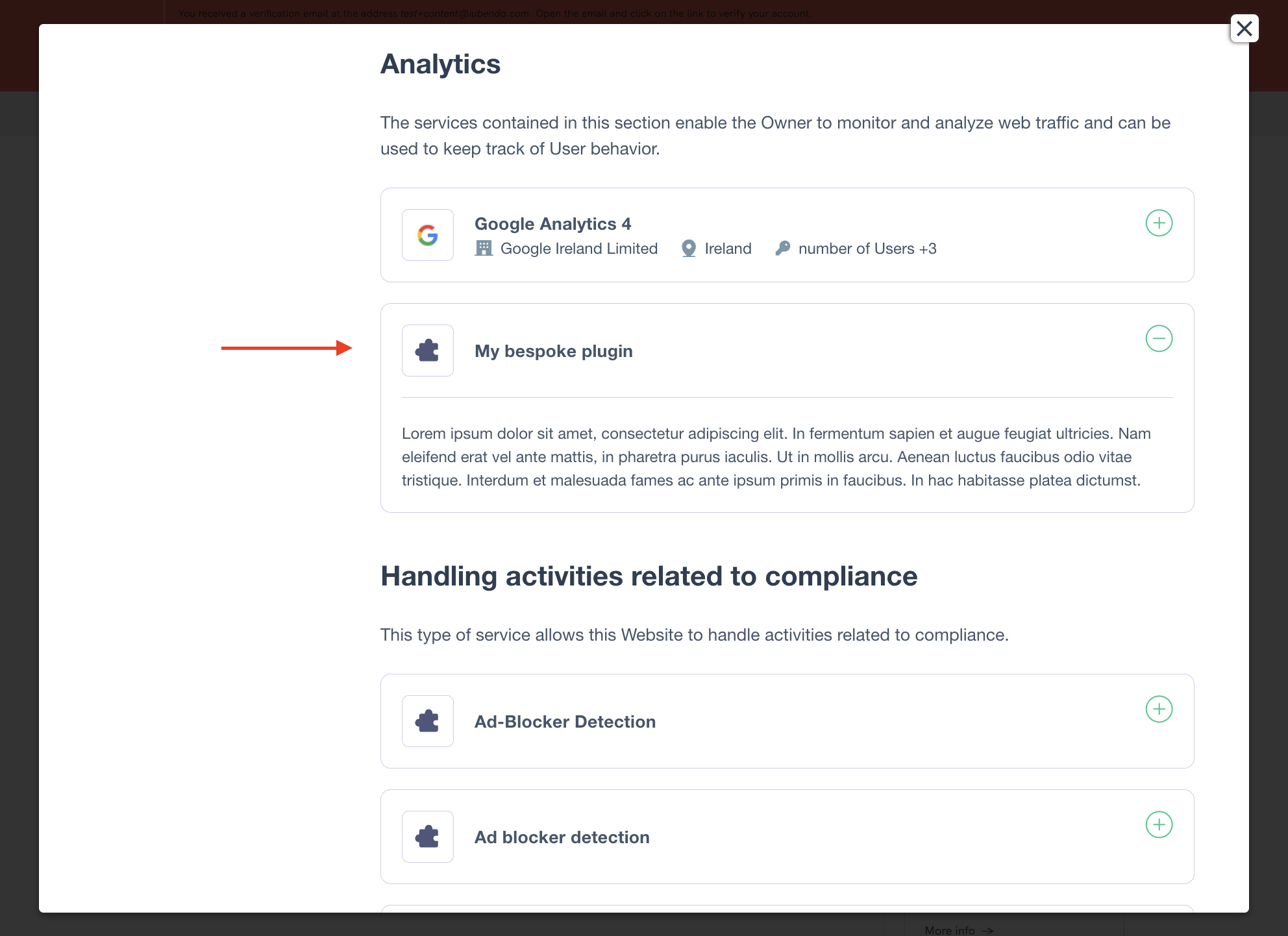Click the puzzle piece icon for My bespoke plugin
1288x936 pixels.
pos(427,351)
